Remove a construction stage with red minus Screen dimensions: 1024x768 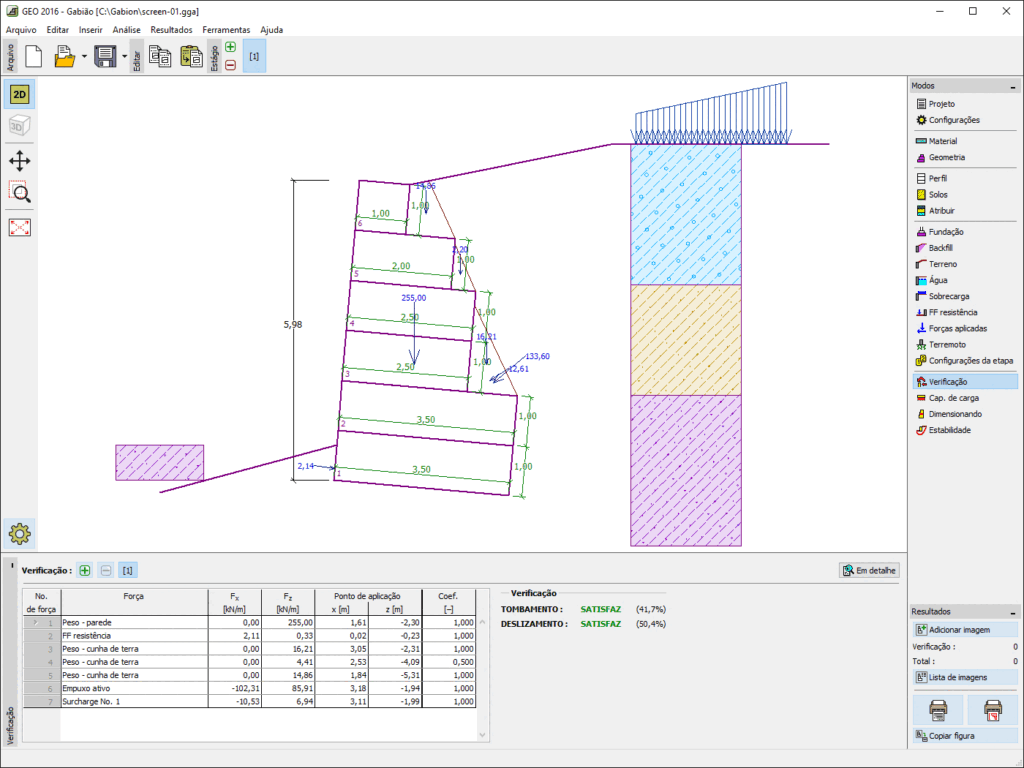pyautogui.click(x=231, y=65)
